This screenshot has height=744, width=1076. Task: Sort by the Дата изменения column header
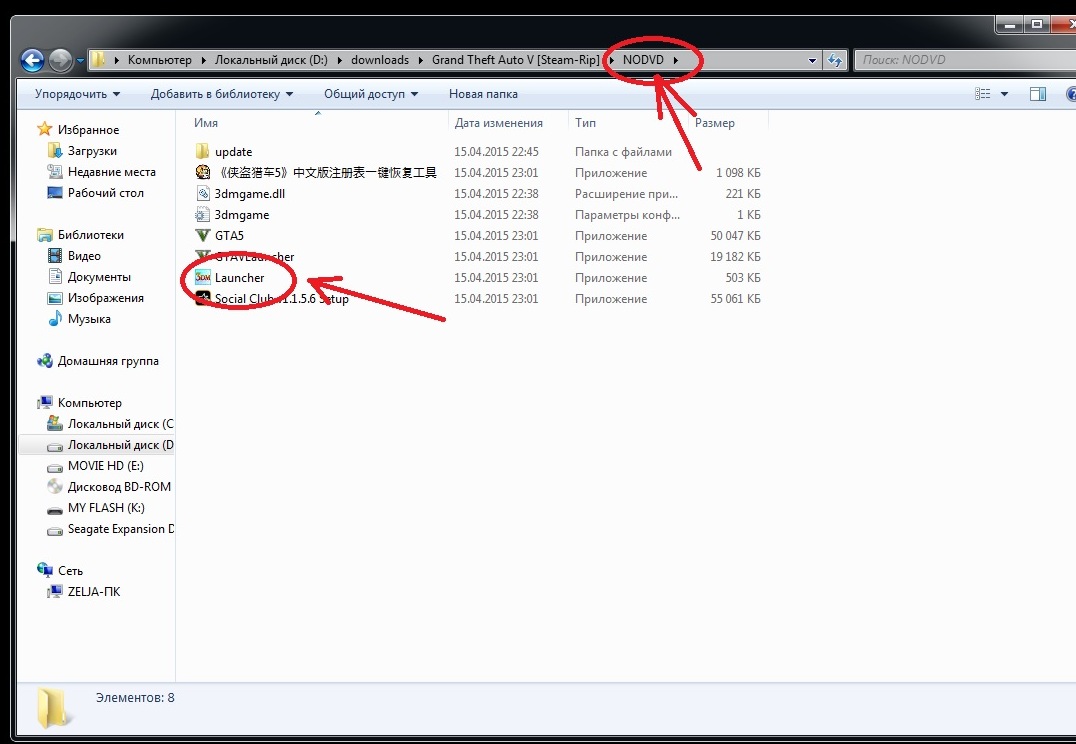click(x=498, y=123)
